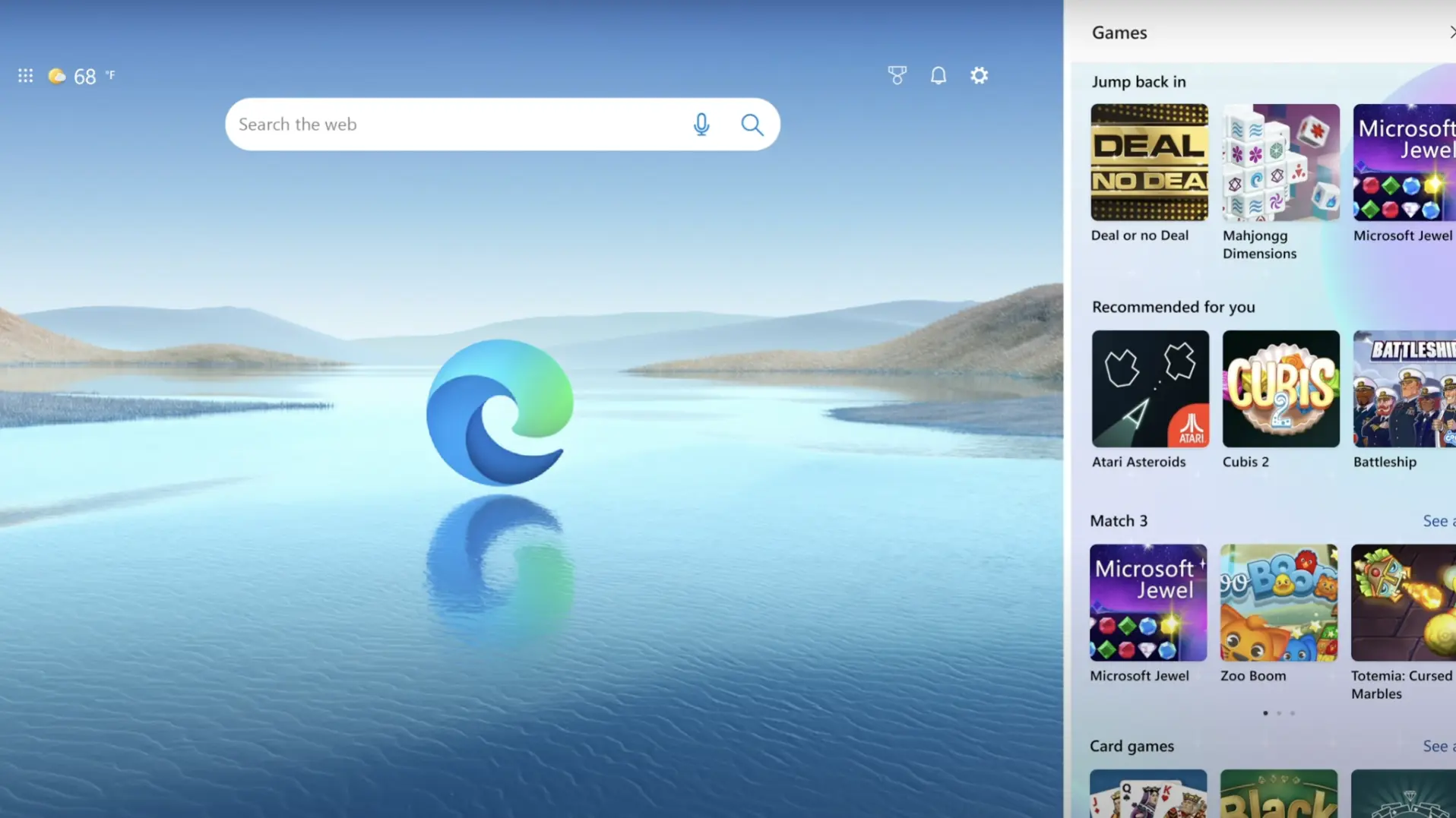Open the notifications bell icon
The height and width of the screenshot is (818, 1456).
[938, 75]
